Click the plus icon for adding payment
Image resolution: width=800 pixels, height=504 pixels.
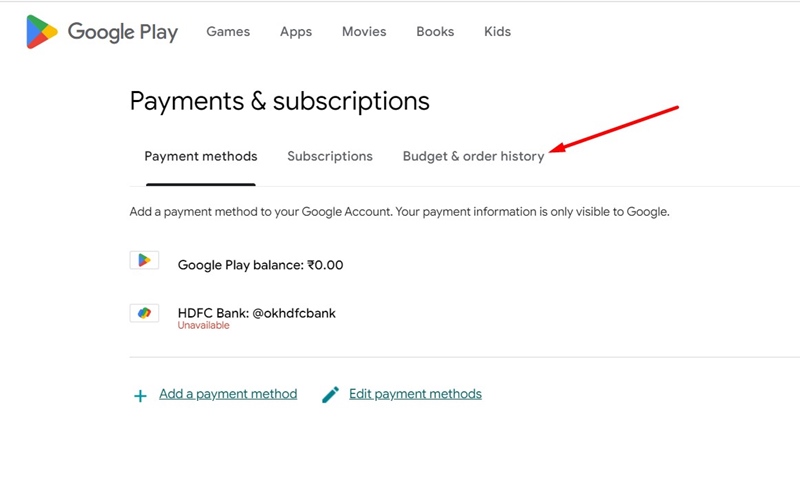pos(140,396)
